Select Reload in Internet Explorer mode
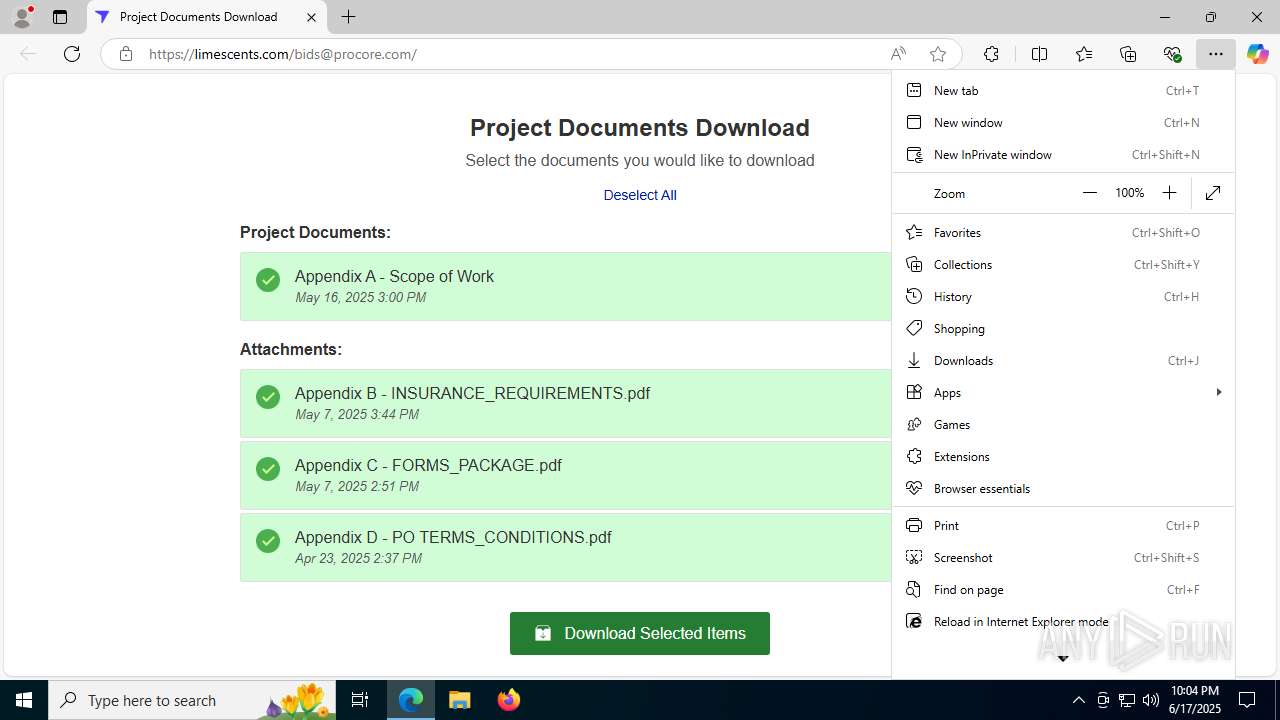 [x=1063, y=621]
